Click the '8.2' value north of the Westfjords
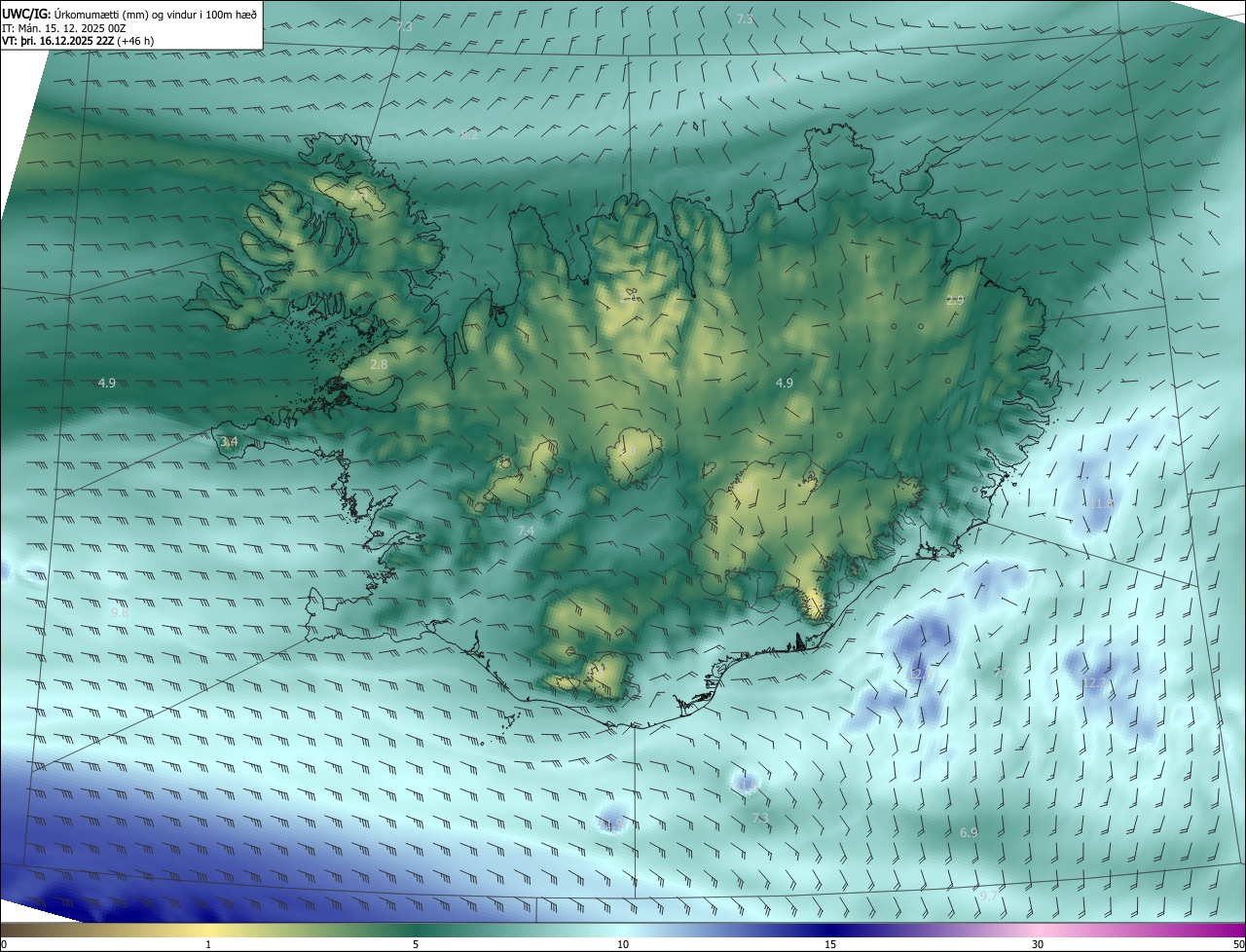The image size is (1246, 952). pyautogui.click(x=469, y=134)
